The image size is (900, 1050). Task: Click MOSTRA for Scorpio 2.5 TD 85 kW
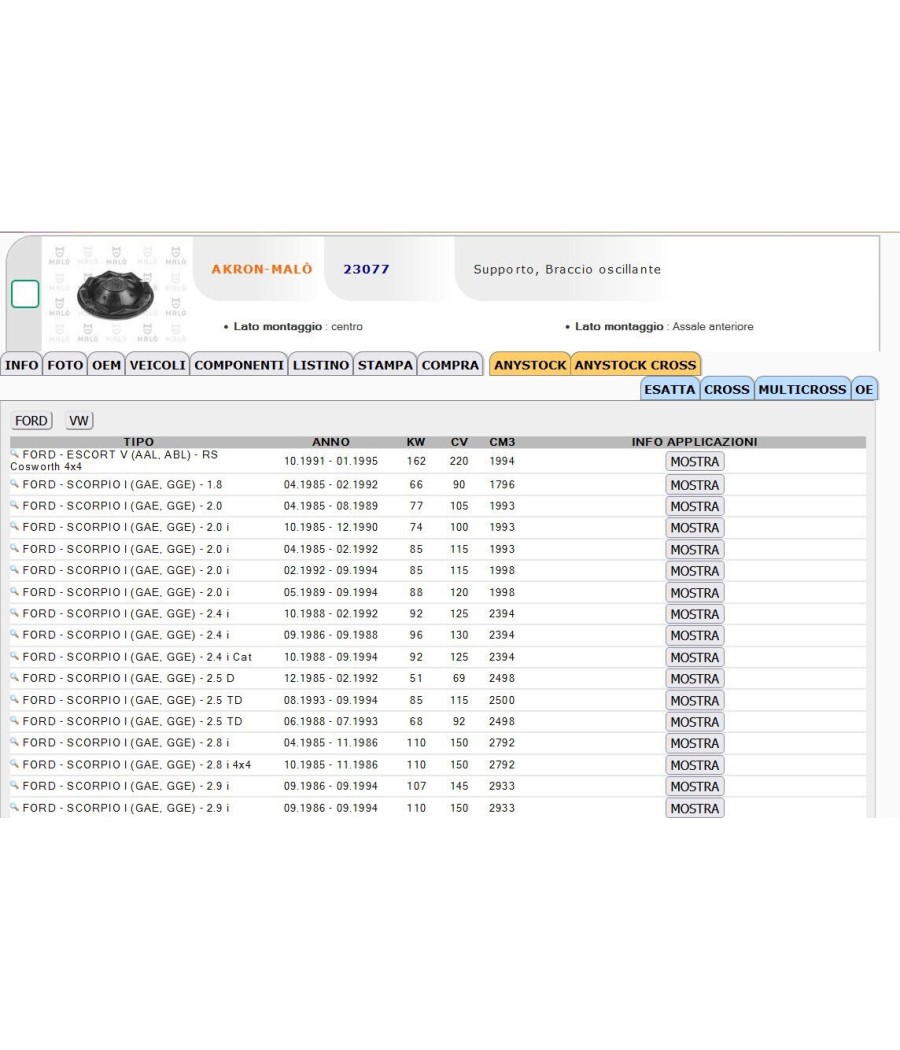pos(694,700)
